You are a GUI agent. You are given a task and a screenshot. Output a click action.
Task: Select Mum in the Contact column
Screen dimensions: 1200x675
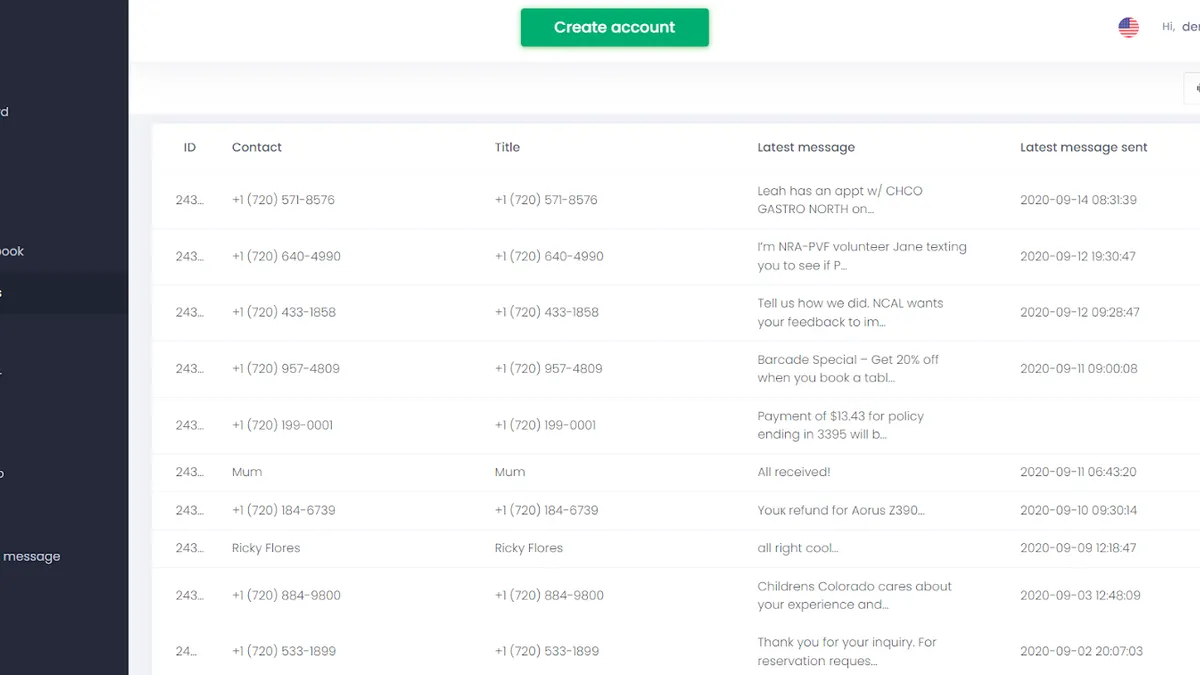247,472
